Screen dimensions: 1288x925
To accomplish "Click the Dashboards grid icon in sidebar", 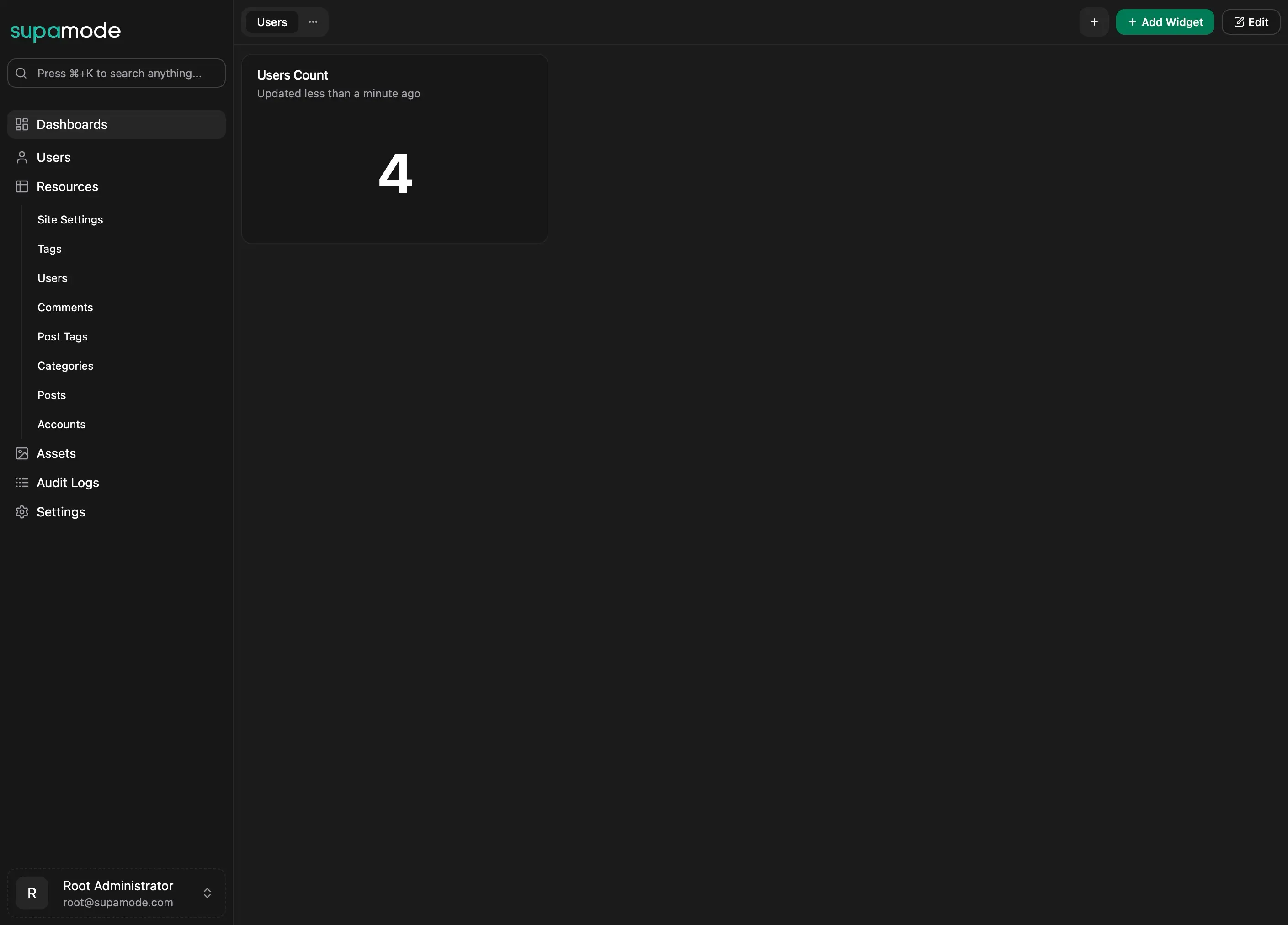I will click(21, 124).
